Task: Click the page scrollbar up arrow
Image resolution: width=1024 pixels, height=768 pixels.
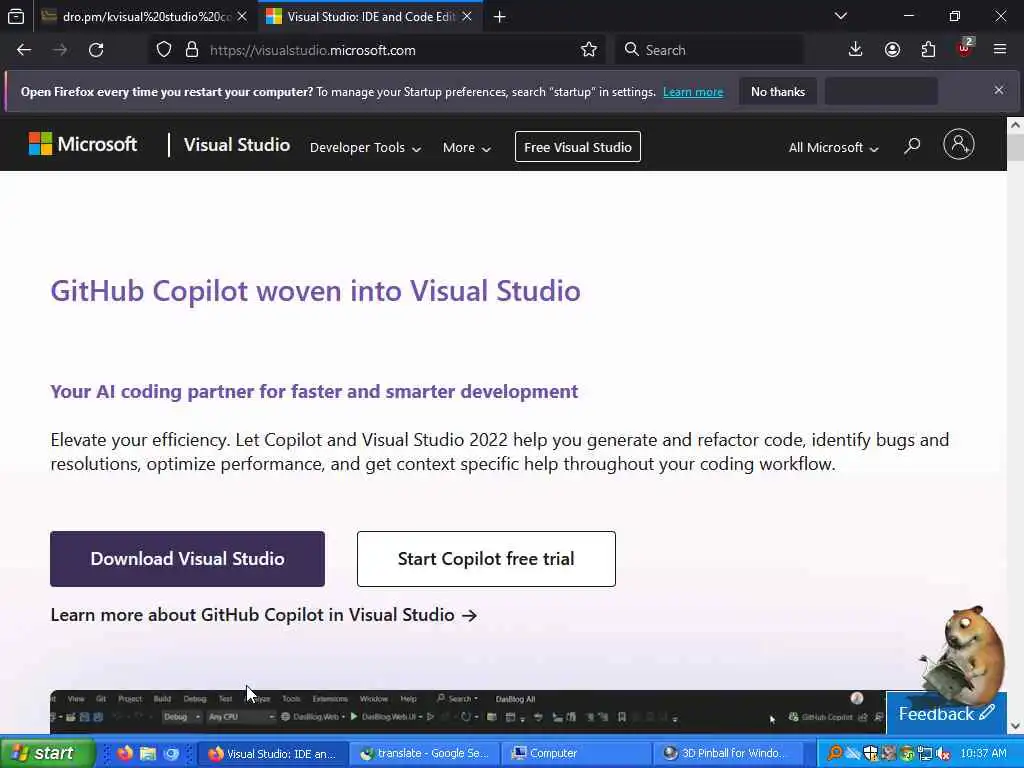Action: pyautogui.click(x=1015, y=125)
